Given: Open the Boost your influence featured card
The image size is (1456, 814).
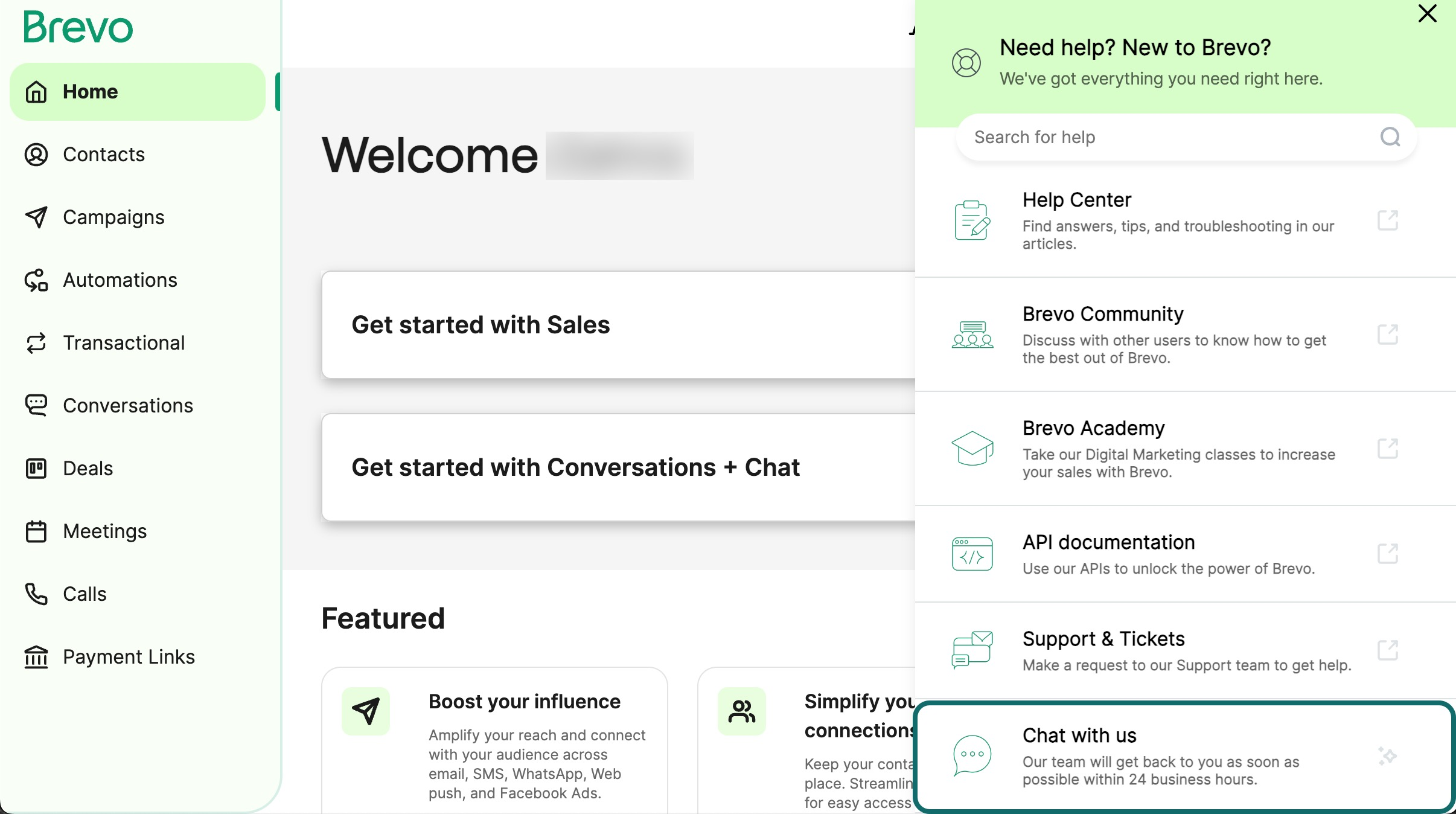Looking at the screenshot, I should point(494,741).
